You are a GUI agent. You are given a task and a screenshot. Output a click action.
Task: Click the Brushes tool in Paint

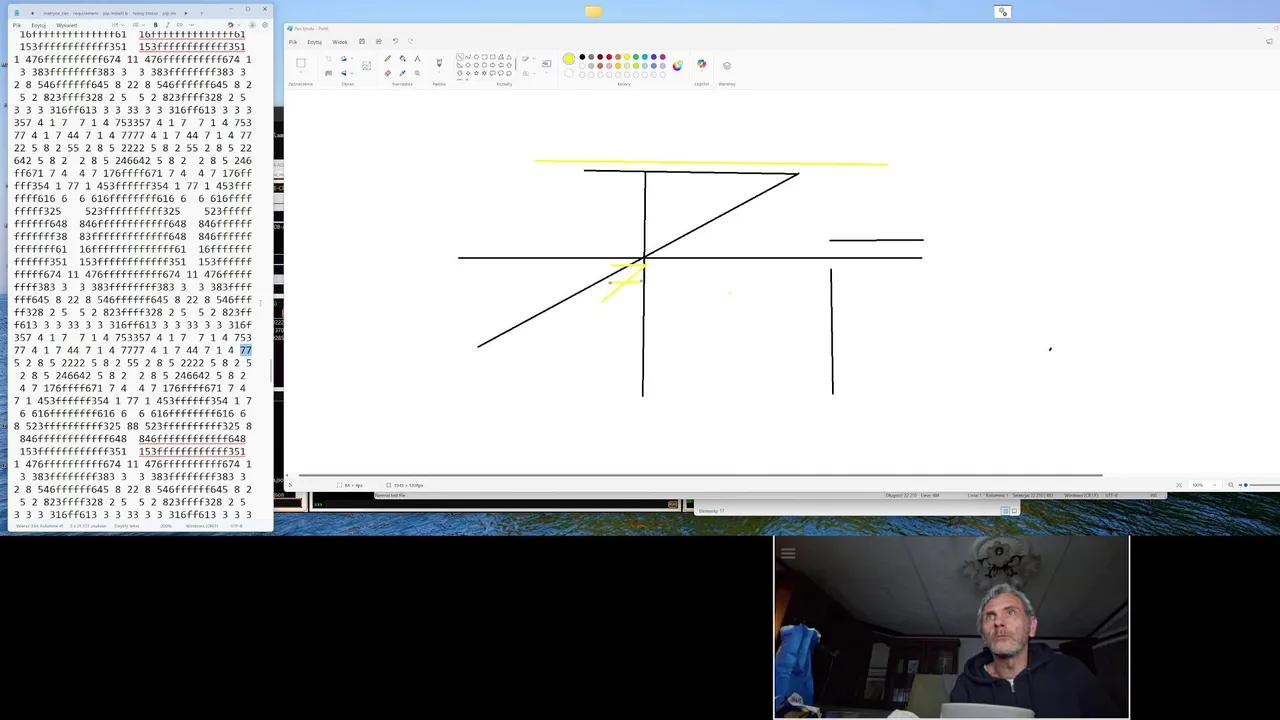pos(439,62)
